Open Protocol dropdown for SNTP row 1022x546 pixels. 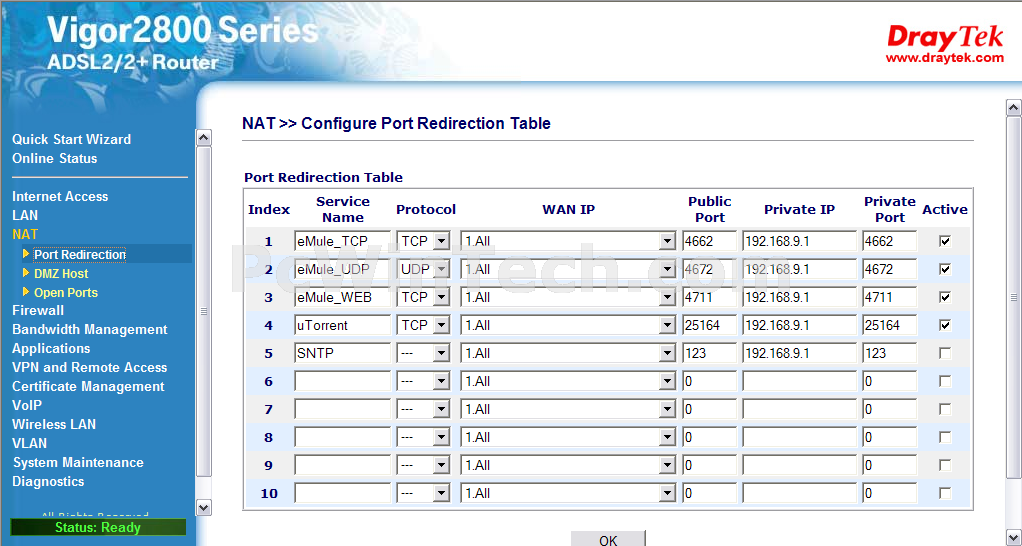point(424,353)
